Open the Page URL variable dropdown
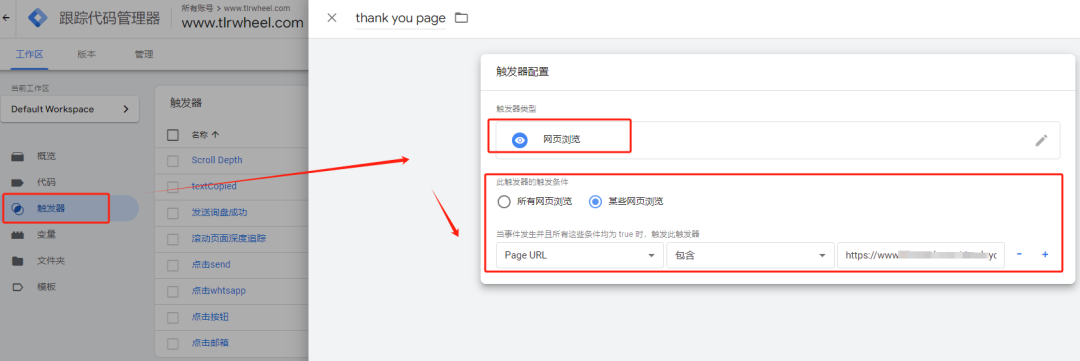This screenshot has height=361, width=1080. point(579,255)
